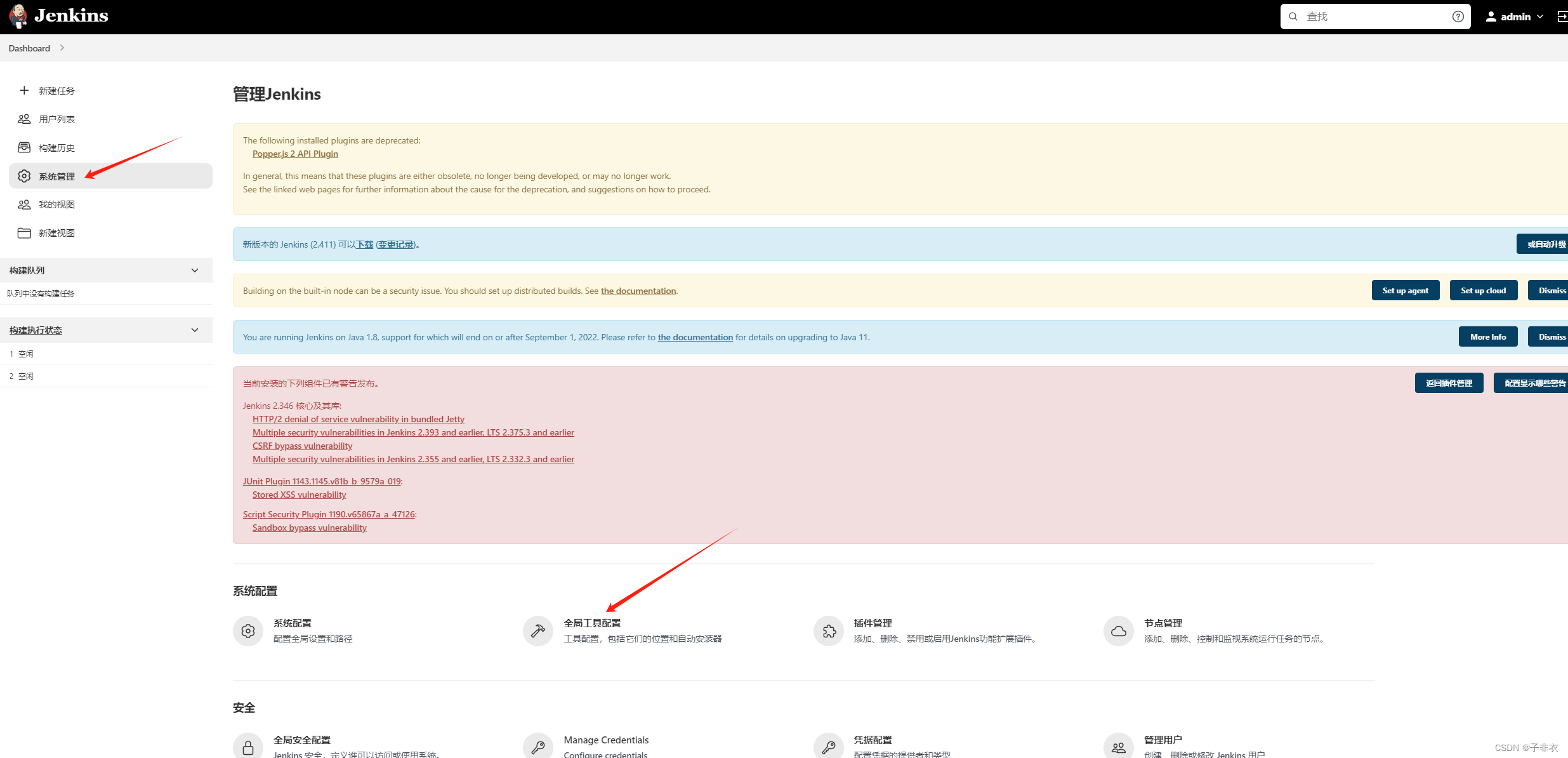
Task: Click the lock icon for 全局安全配置
Action: pos(248,747)
